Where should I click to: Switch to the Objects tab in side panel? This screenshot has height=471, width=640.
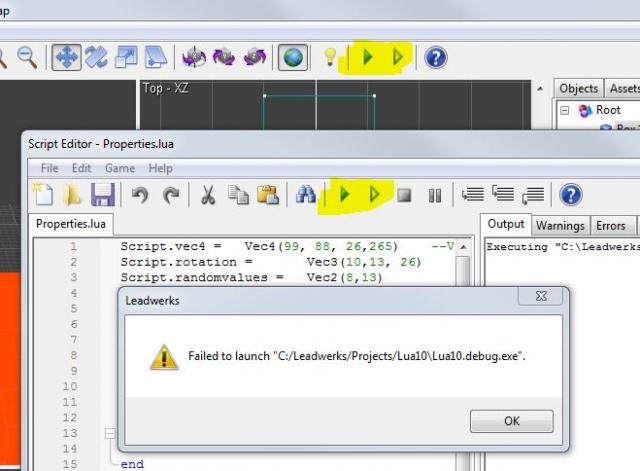click(x=578, y=89)
